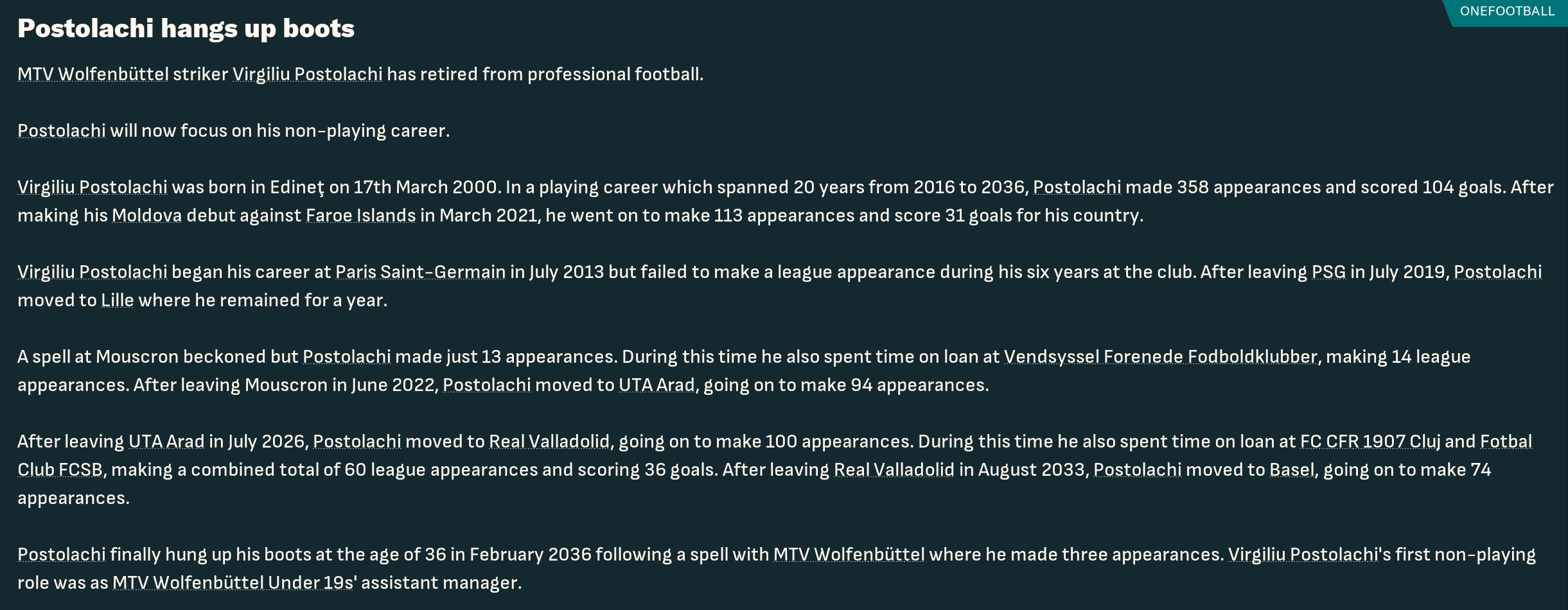This screenshot has width=1568, height=610.
Task: Open the Faroe Islands link
Action: [361, 215]
